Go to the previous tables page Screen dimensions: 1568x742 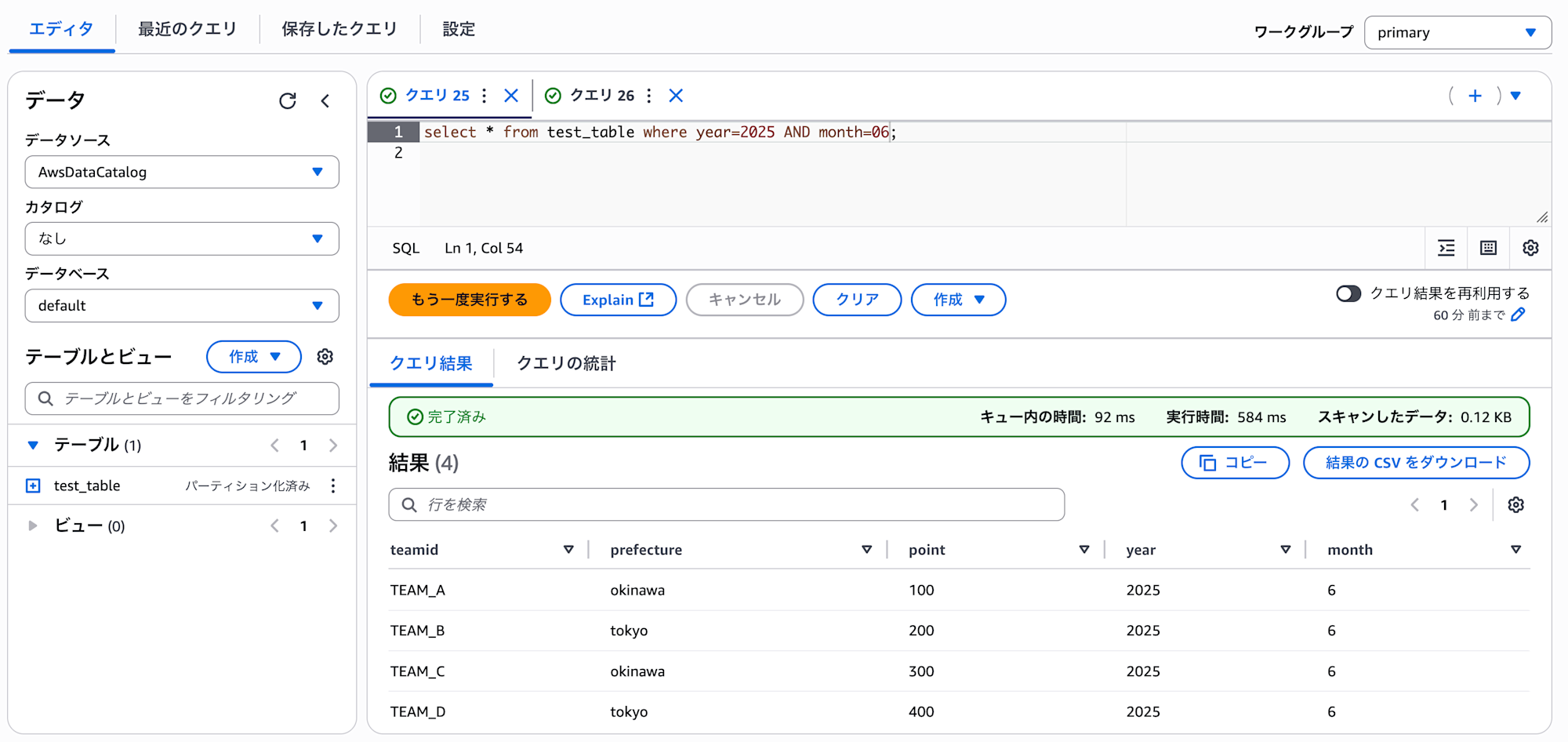[274, 446]
